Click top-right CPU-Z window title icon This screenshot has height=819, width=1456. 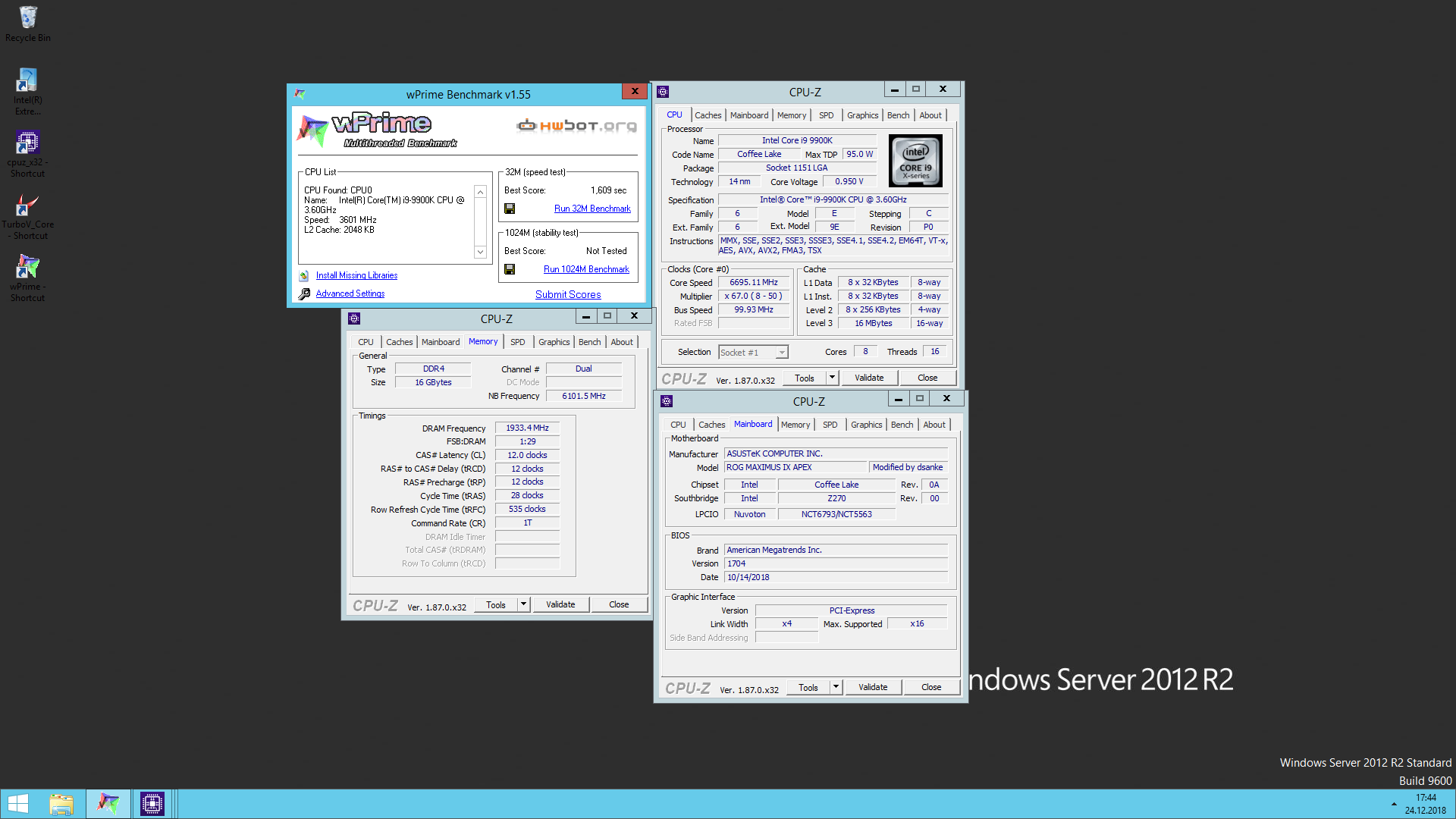(663, 92)
